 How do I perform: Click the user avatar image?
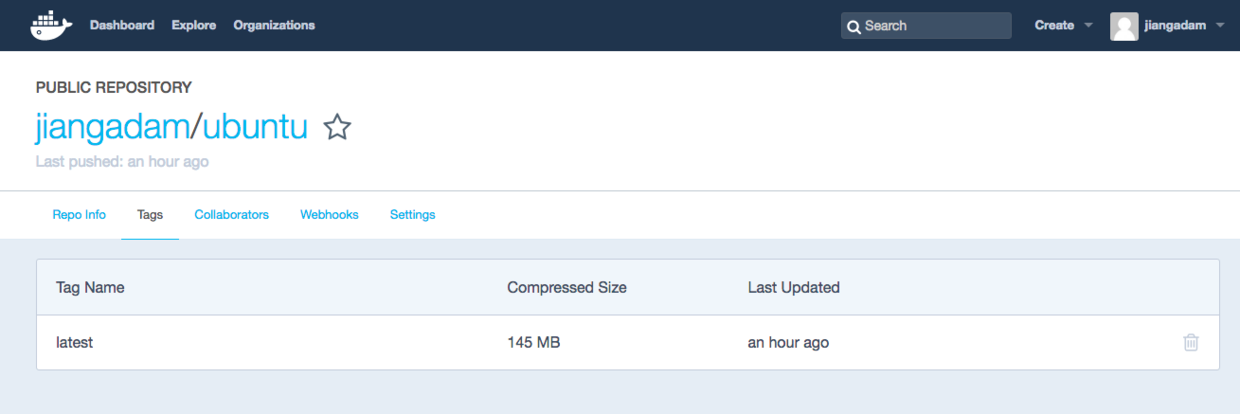tap(1124, 26)
